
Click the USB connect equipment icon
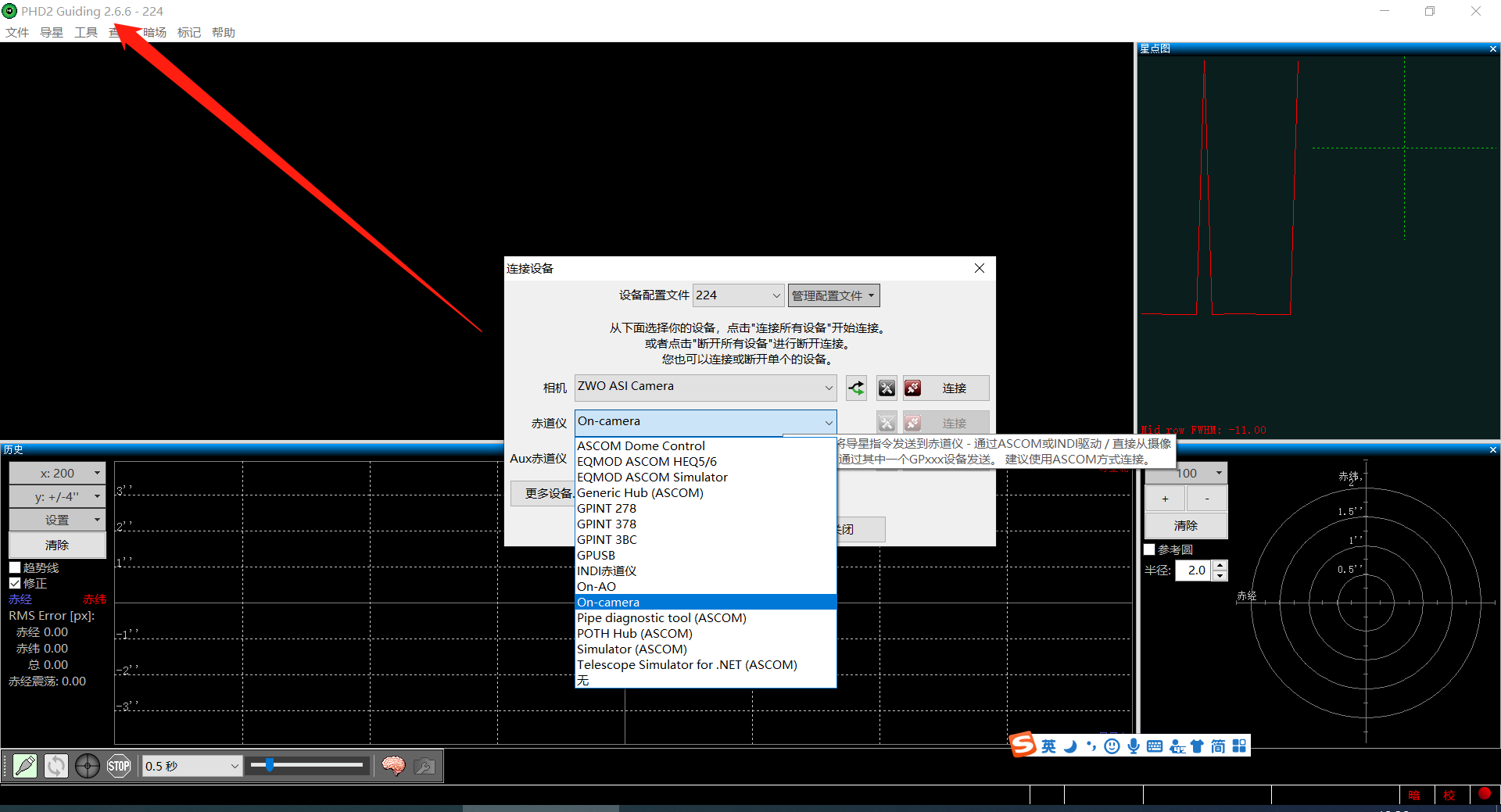[x=25, y=766]
